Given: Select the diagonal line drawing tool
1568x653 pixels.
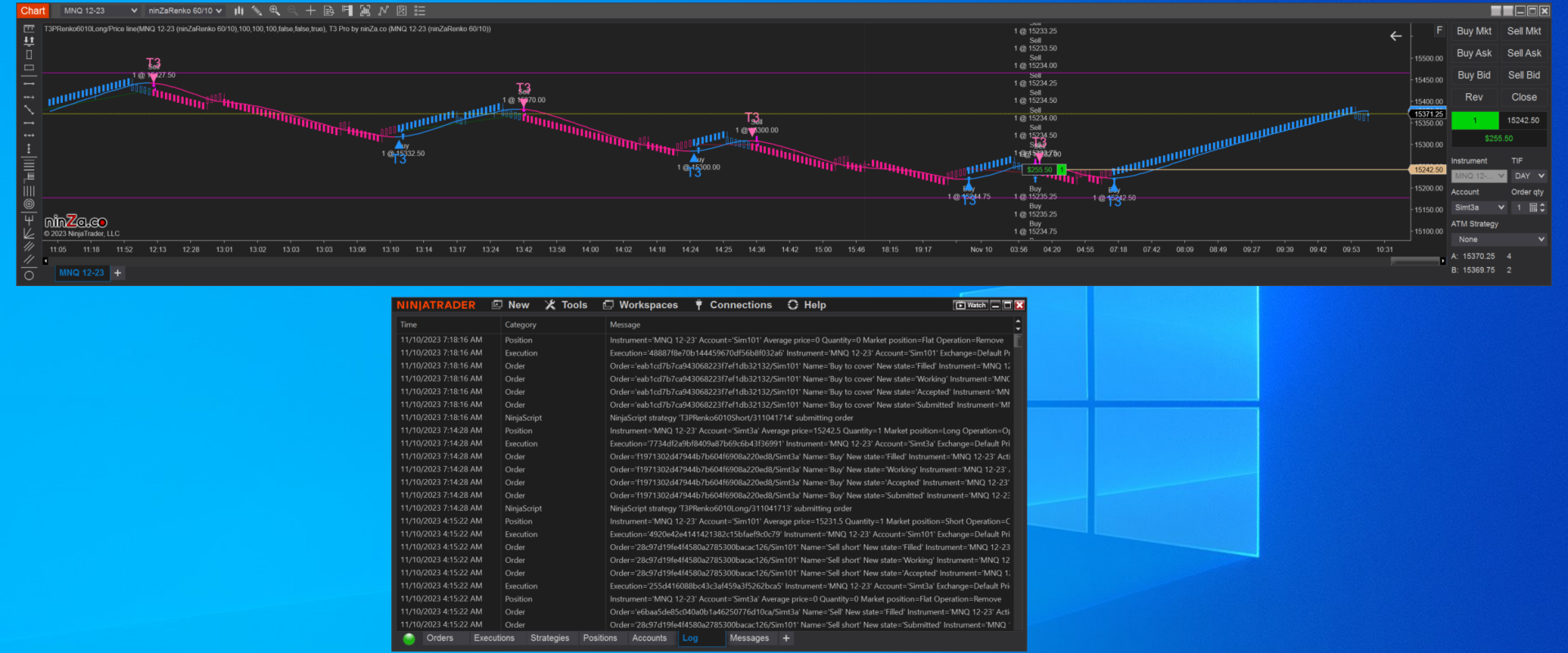Looking at the screenshot, I should 29,110.
